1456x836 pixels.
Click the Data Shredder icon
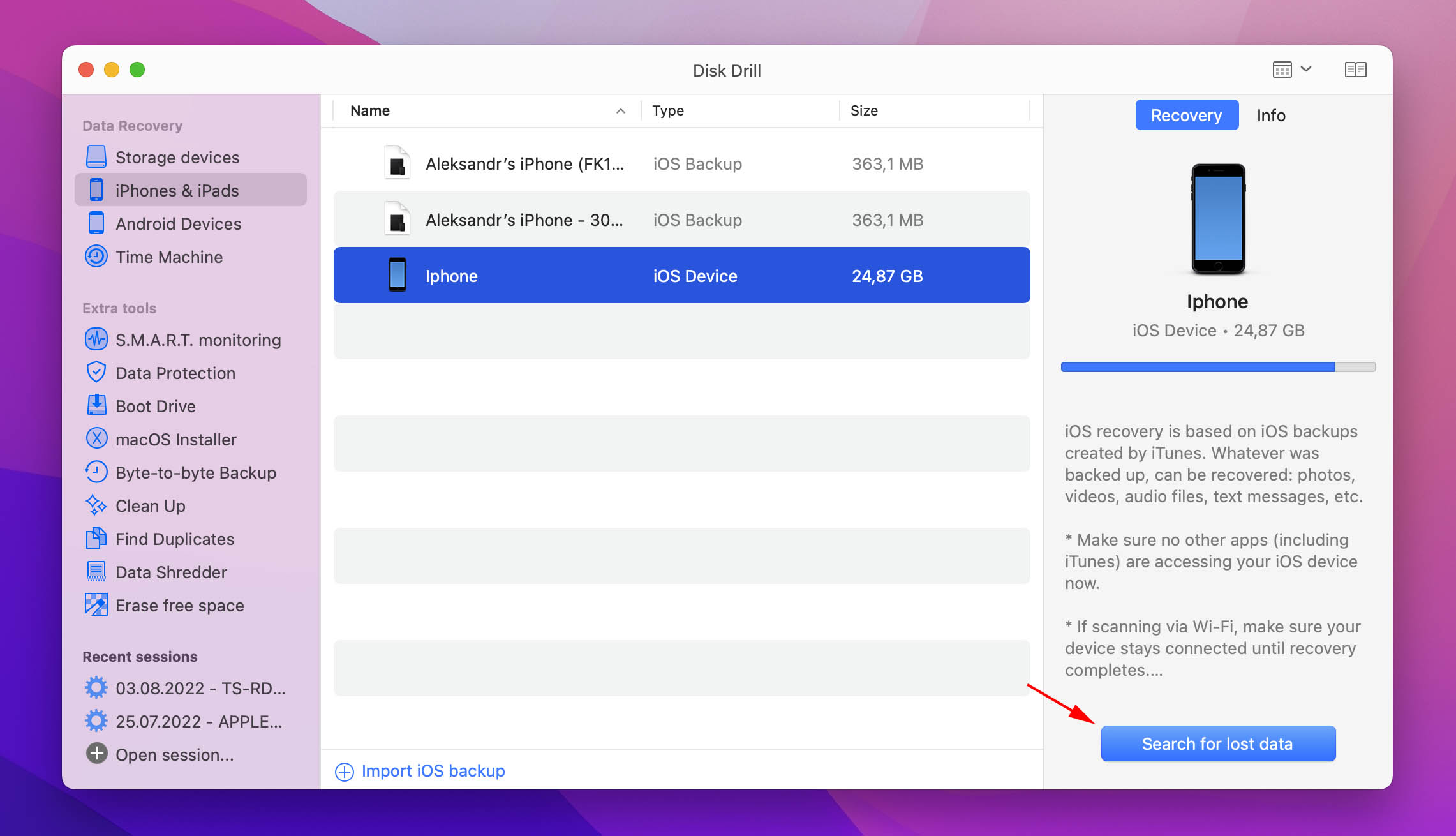(96, 572)
